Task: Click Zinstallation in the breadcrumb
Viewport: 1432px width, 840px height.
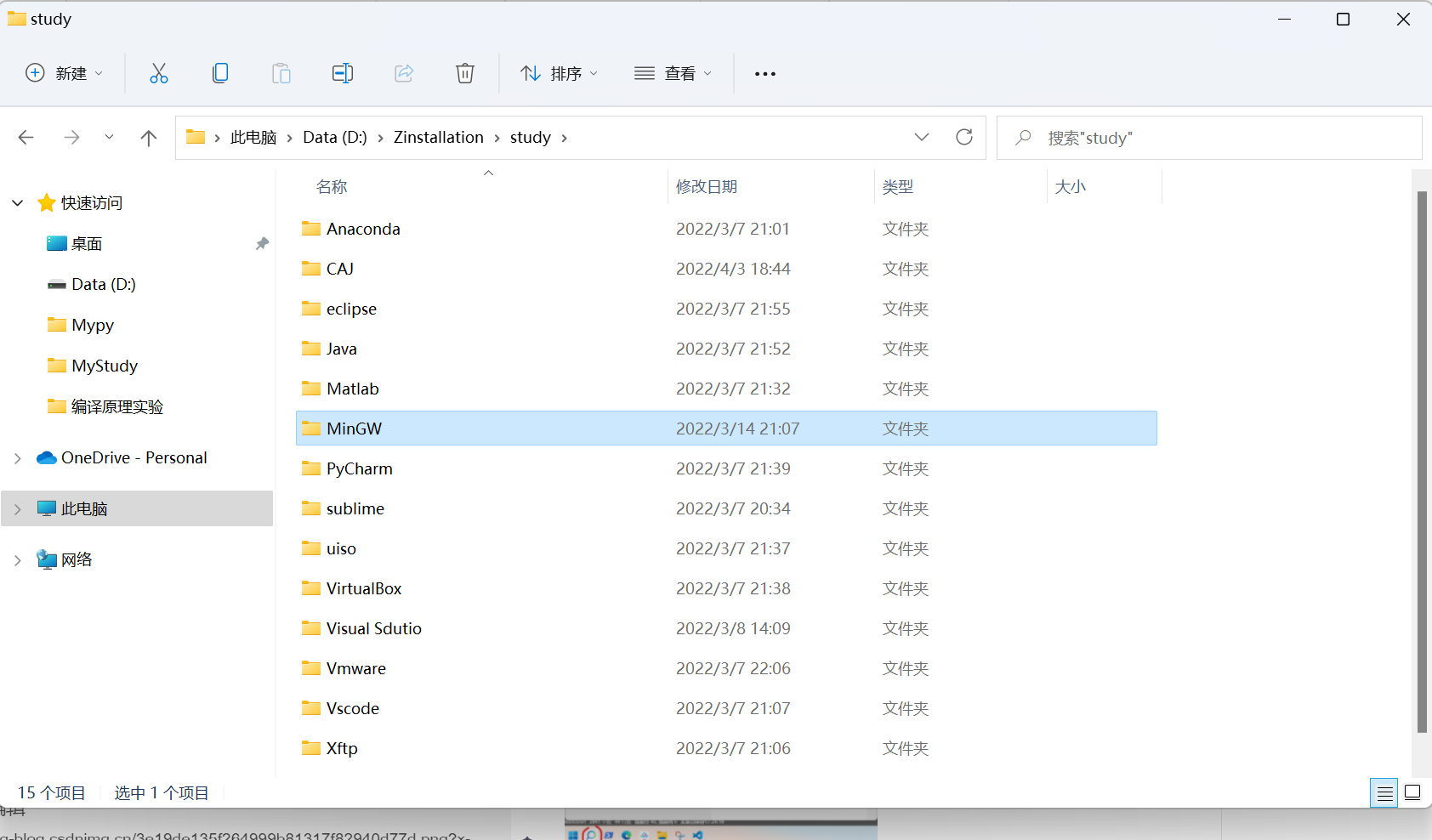Action: coord(439,138)
